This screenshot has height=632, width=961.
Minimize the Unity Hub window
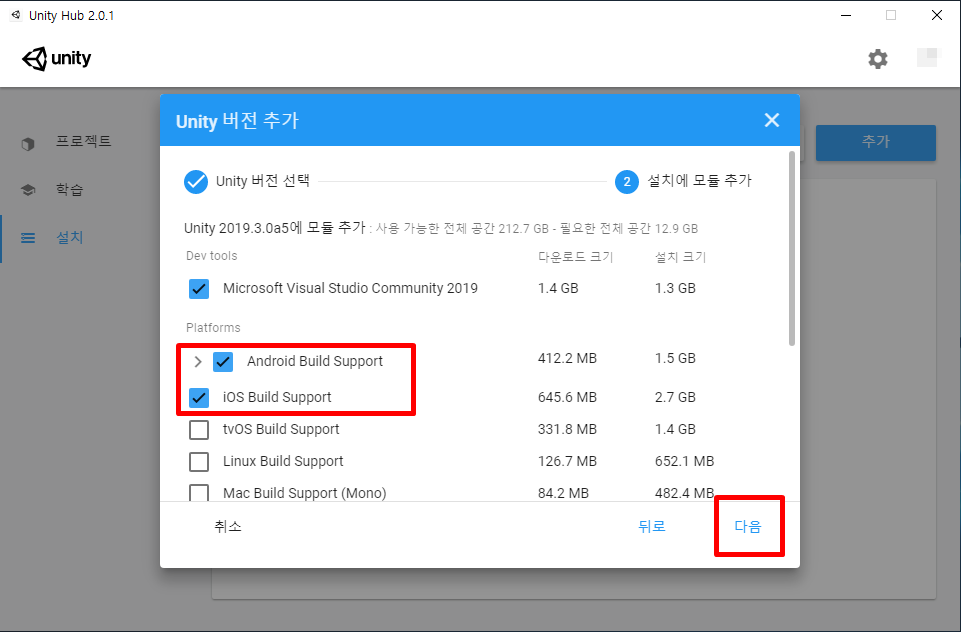(x=846, y=15)
